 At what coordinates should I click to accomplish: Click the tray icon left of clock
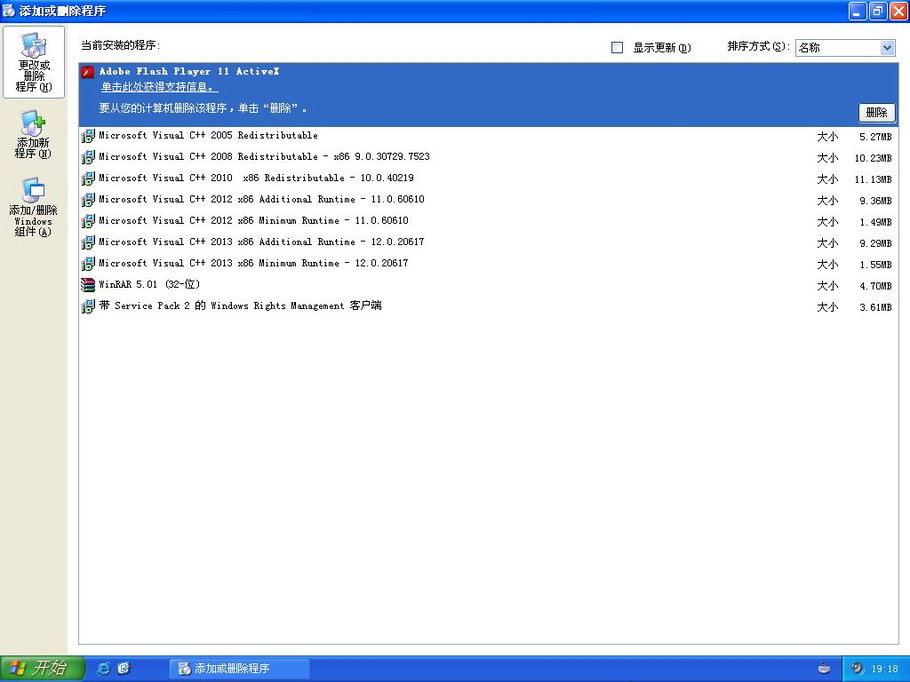857,668
